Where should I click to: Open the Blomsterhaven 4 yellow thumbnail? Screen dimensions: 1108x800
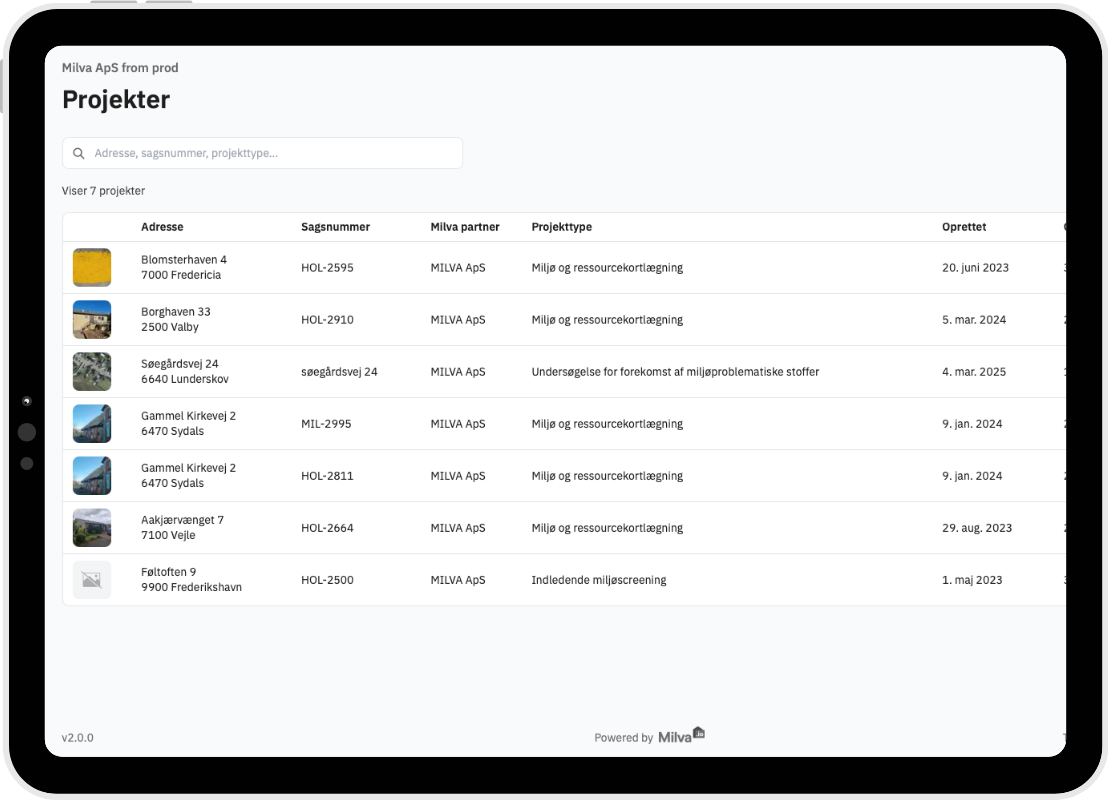point(92,268)
